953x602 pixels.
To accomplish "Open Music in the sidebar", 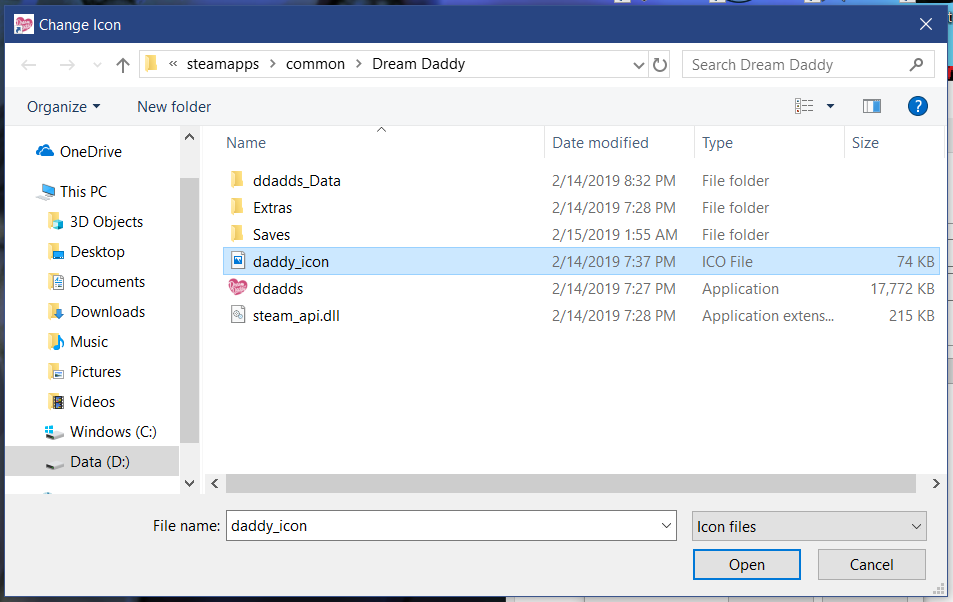I will coord(89,342).
